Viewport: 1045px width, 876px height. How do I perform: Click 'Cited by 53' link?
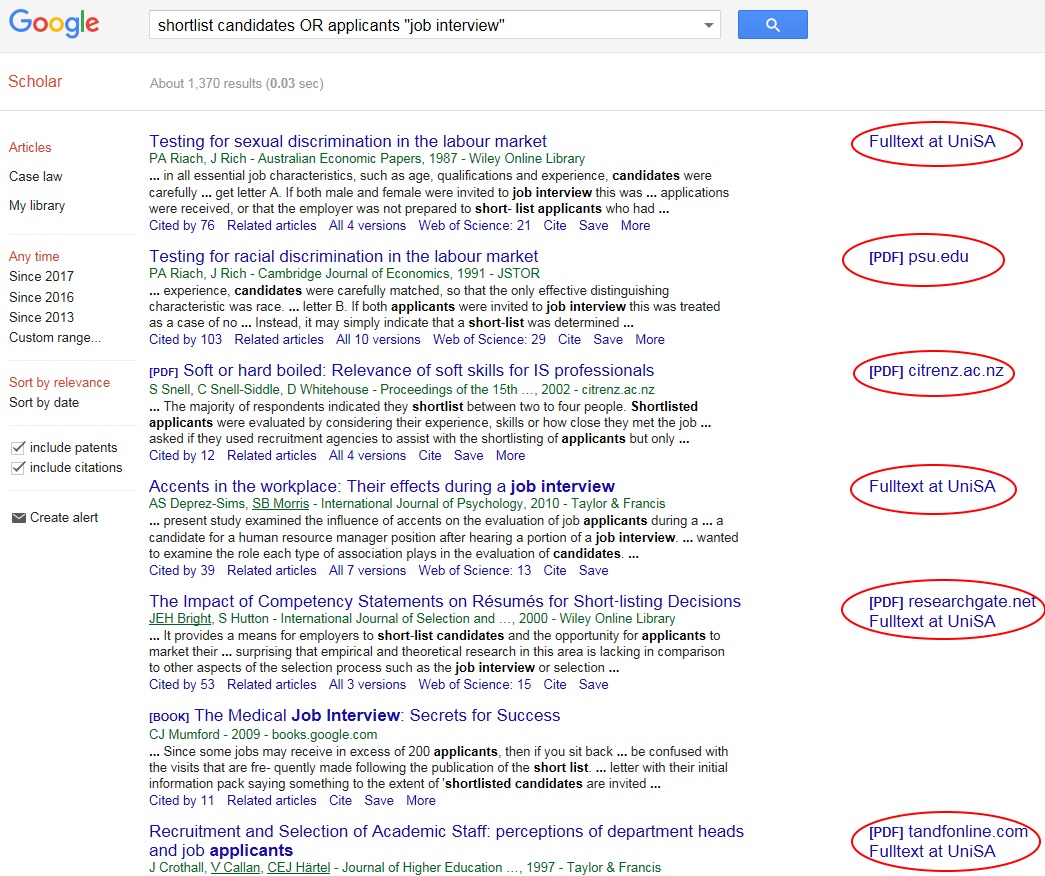(x=181, y=685)
